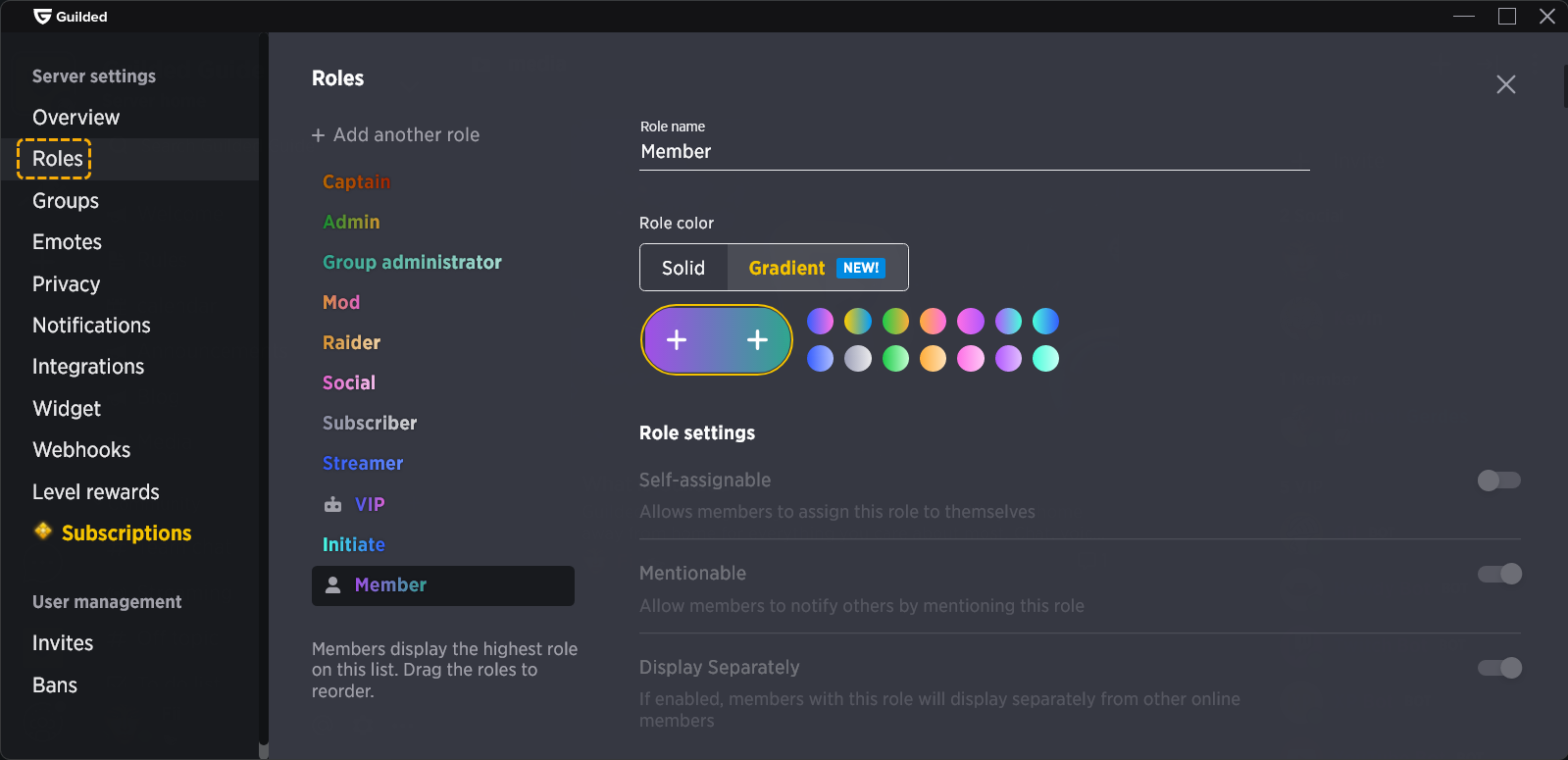Pick the yellow-to-blue gradient swatch
This screenshot has width=1568, height=760.
(x=858, y=321)
